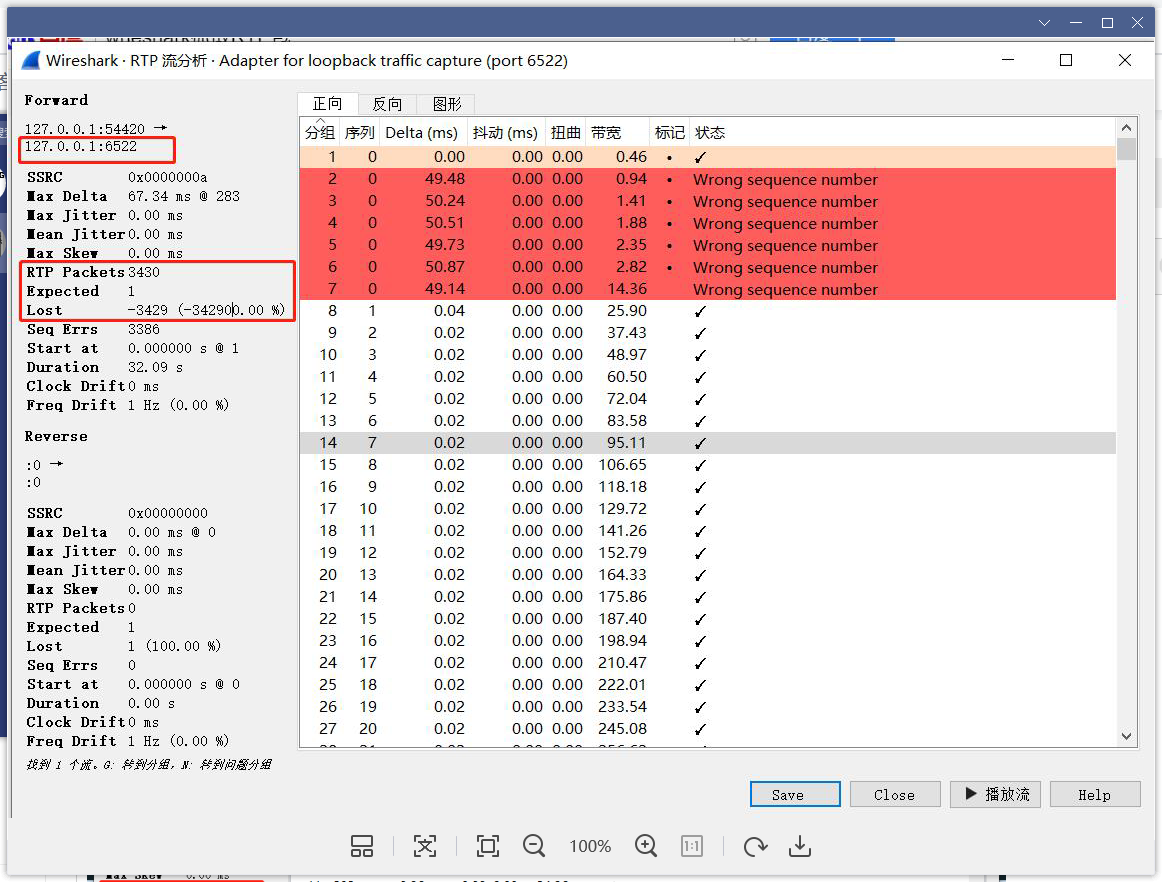Click the Wireshark logo in the title bar

click(x=29, y=60)
